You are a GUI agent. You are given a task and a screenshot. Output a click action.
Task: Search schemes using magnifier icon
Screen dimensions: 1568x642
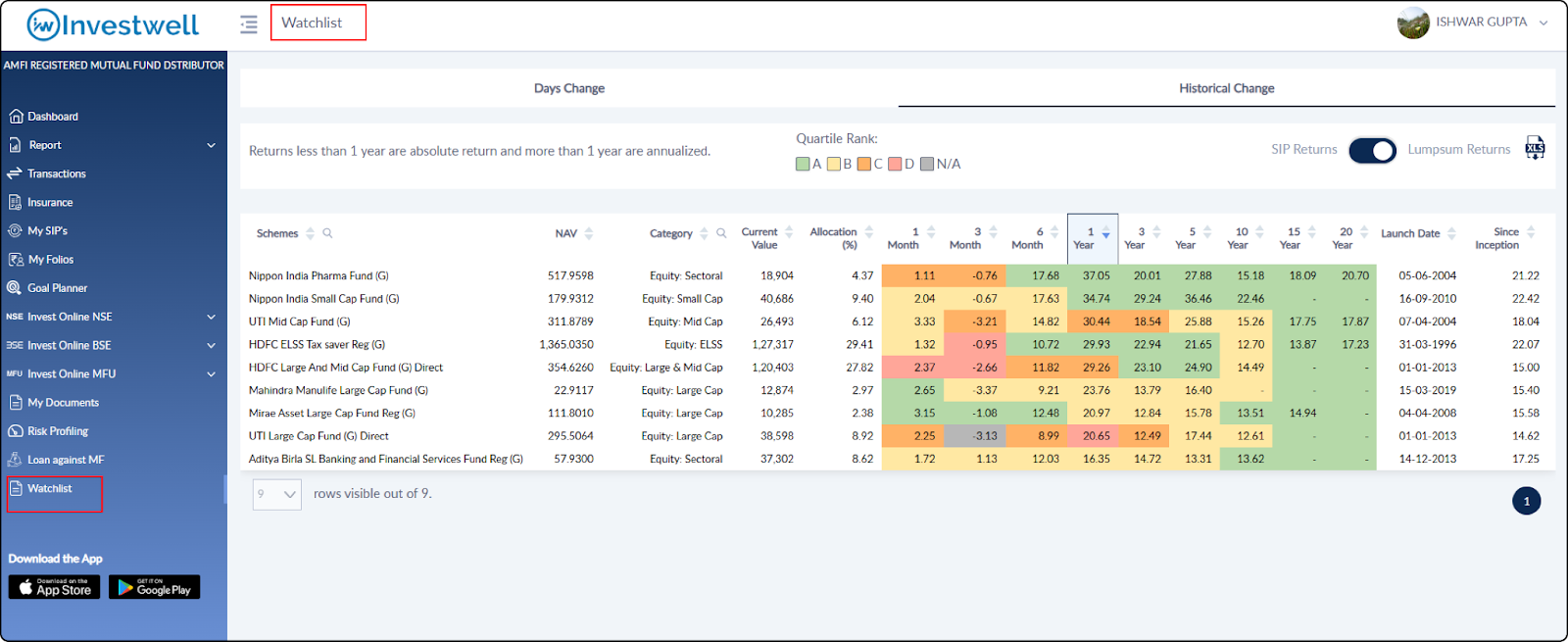click(327, 233)
